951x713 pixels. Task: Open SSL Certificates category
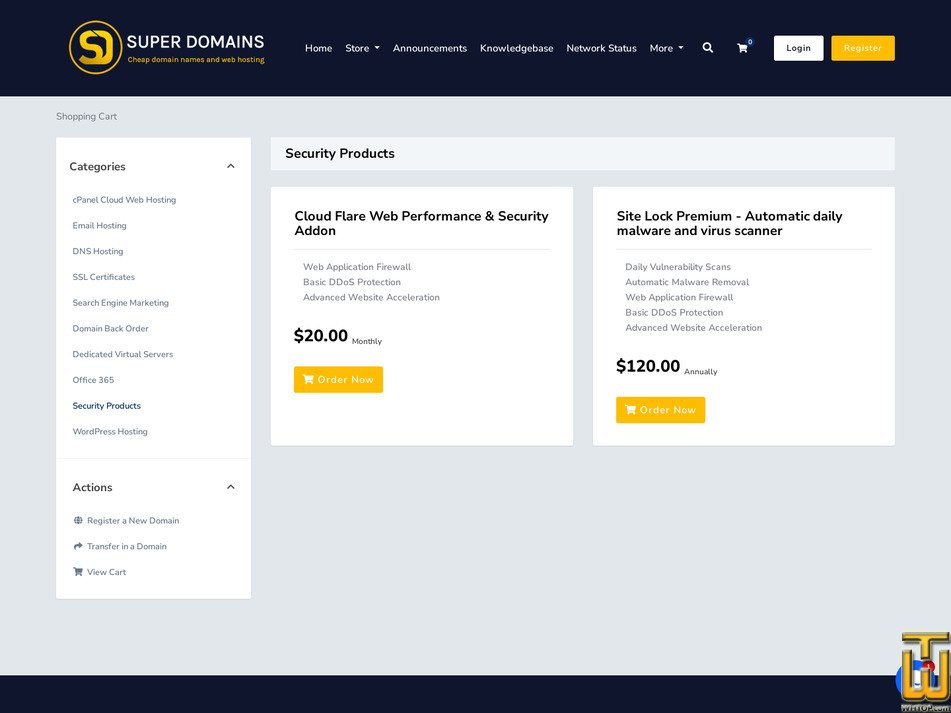coord(104,277)
